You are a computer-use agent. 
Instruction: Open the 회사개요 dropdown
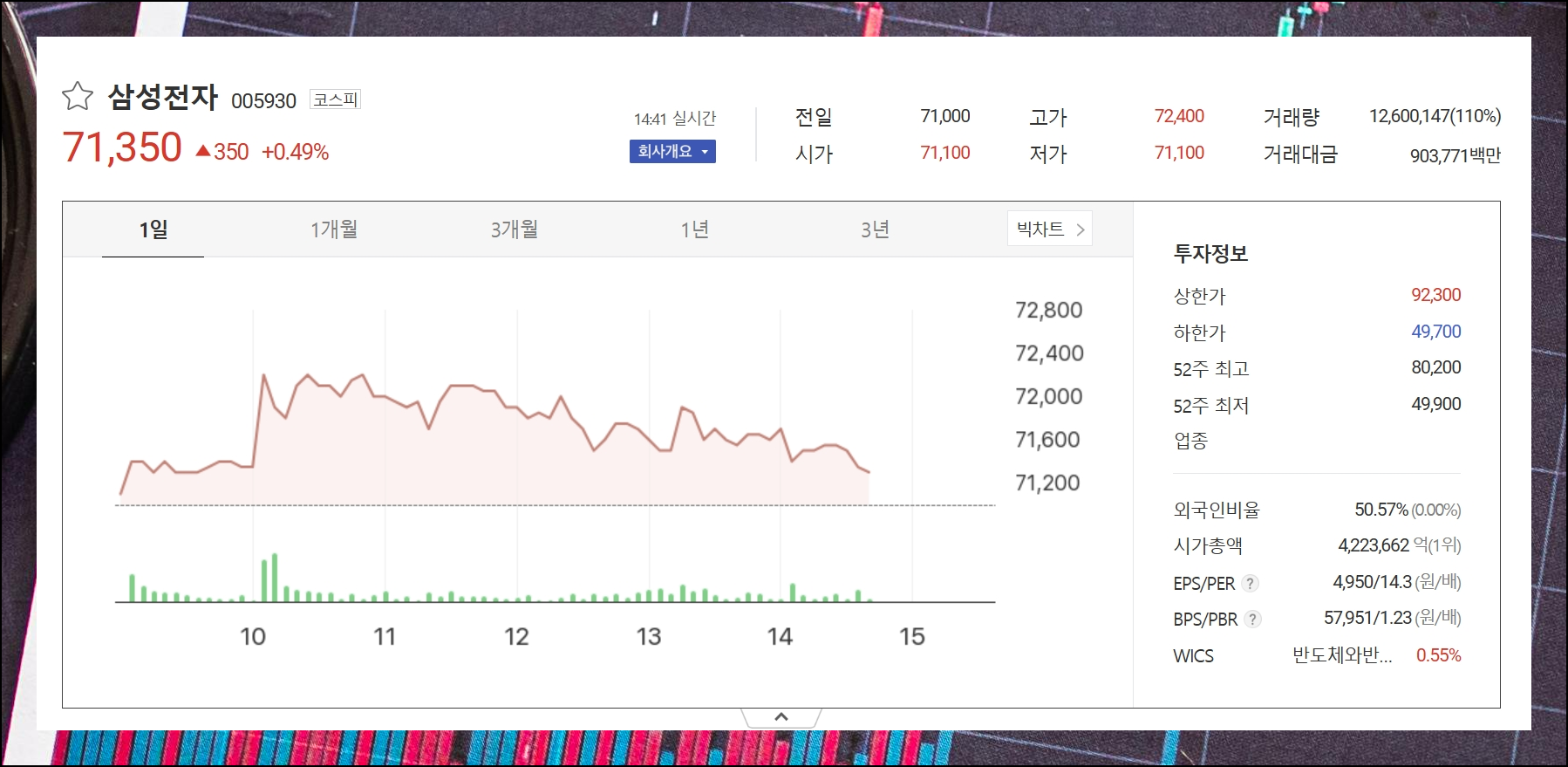pyautogui.click(x=672, y=151)
